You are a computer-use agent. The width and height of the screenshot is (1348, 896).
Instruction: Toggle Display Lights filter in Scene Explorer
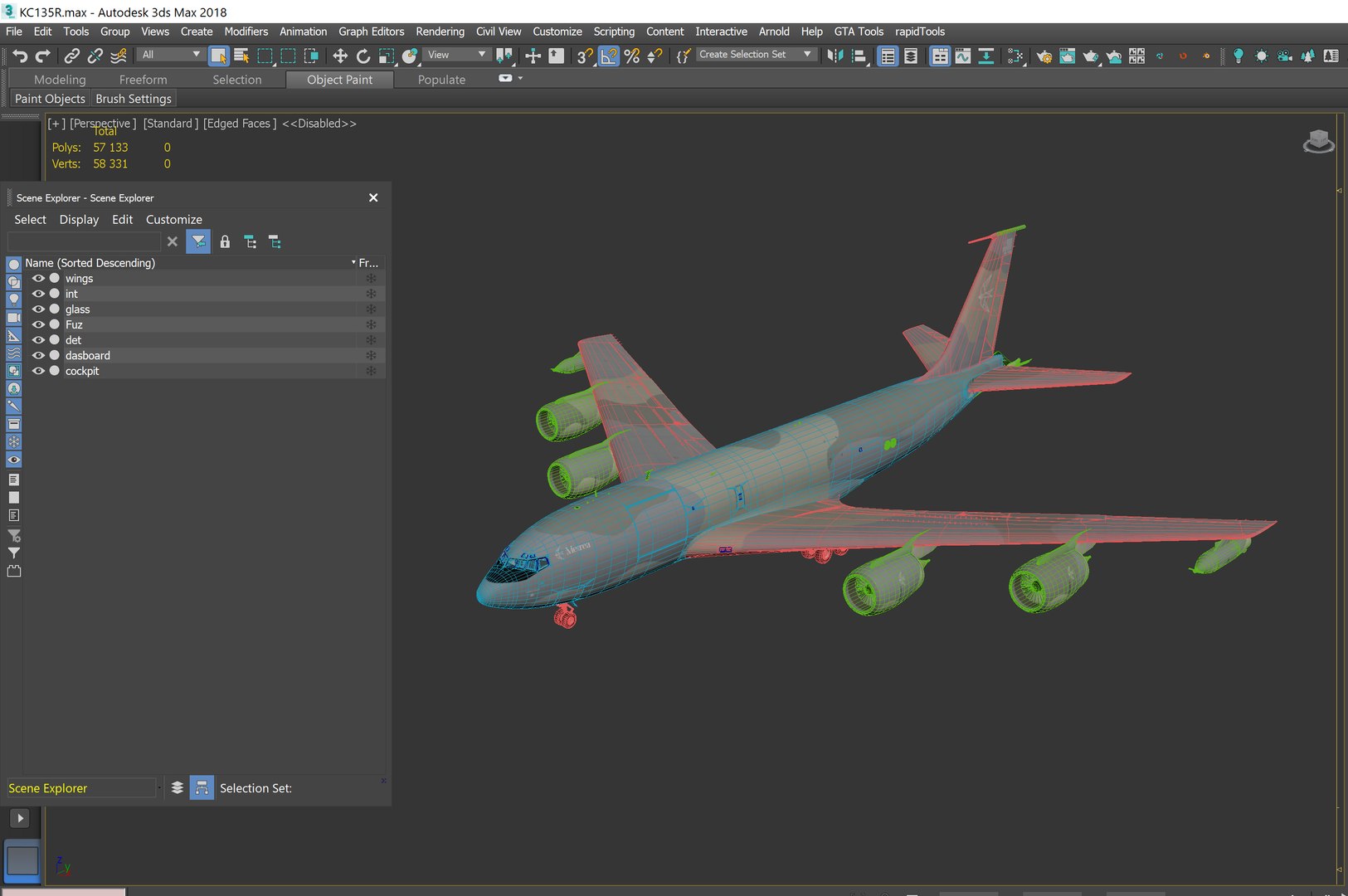(14, 299)
